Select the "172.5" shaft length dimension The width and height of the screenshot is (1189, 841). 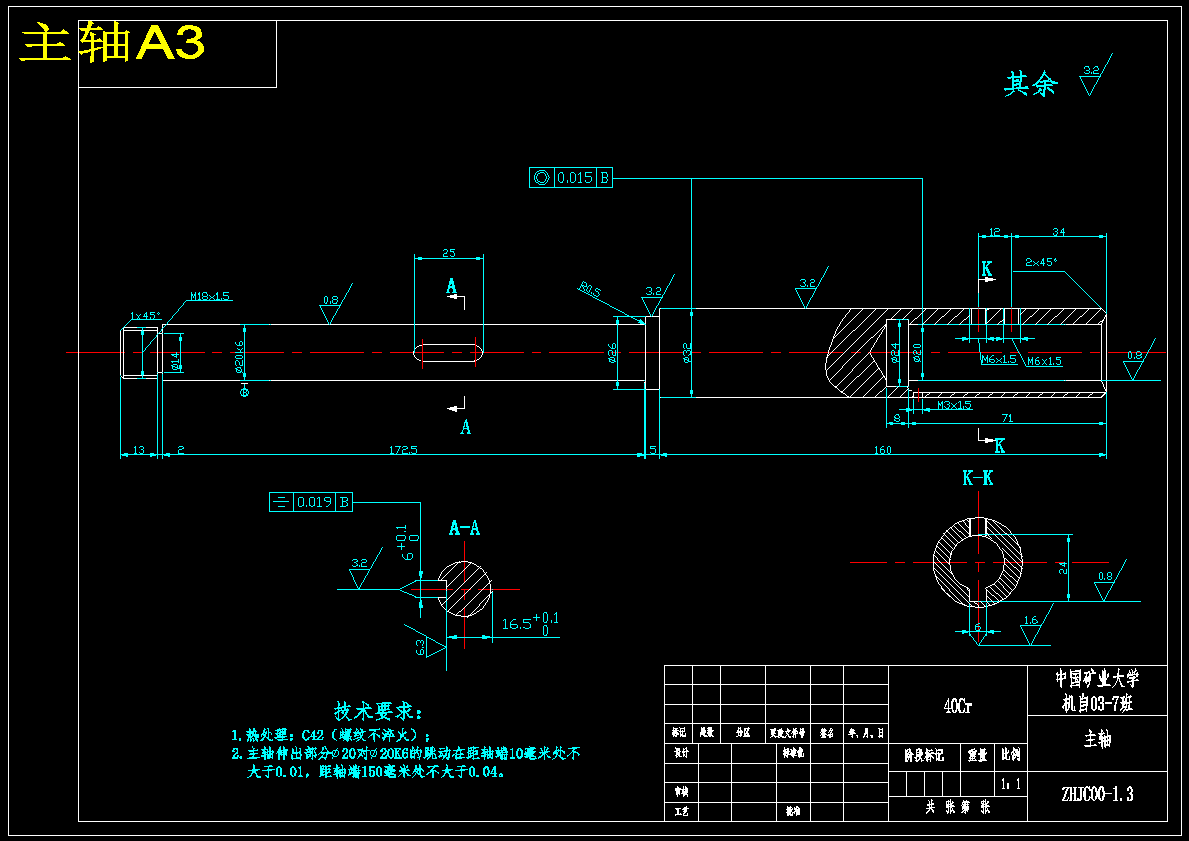coord(403,450)
